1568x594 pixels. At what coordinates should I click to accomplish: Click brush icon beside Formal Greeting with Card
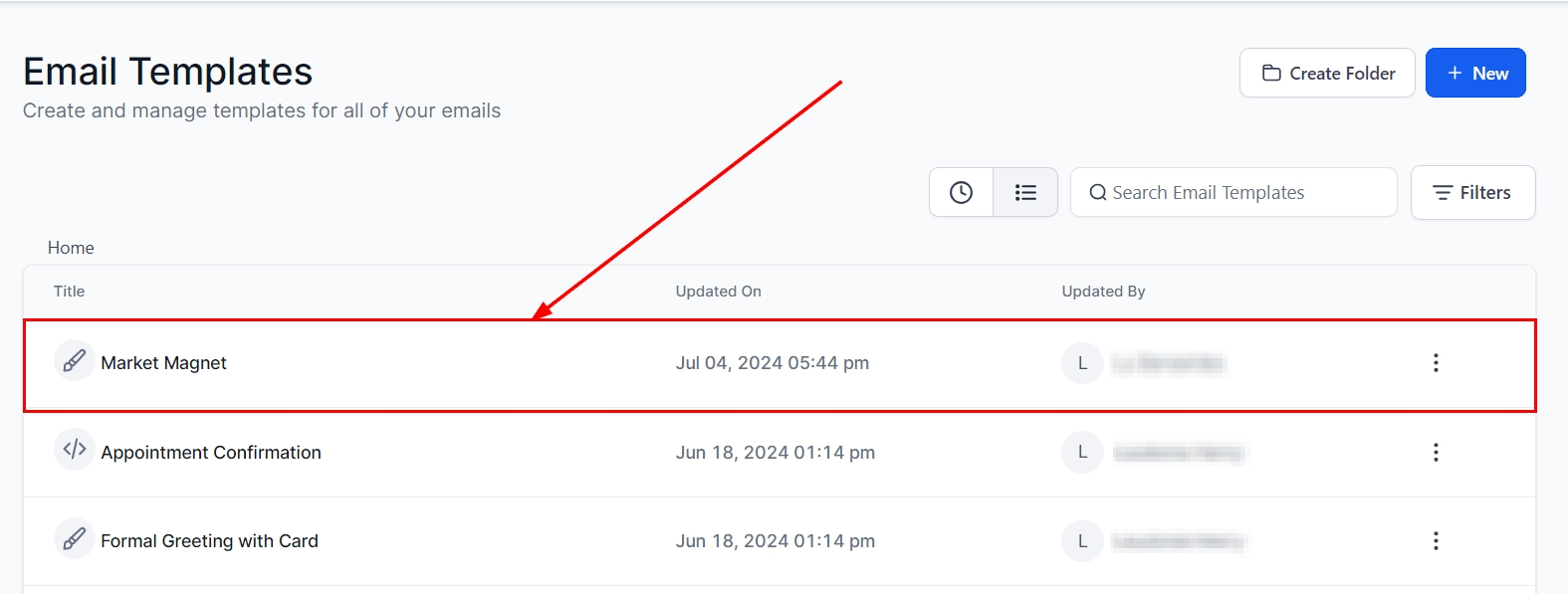[x=74, y=539]
